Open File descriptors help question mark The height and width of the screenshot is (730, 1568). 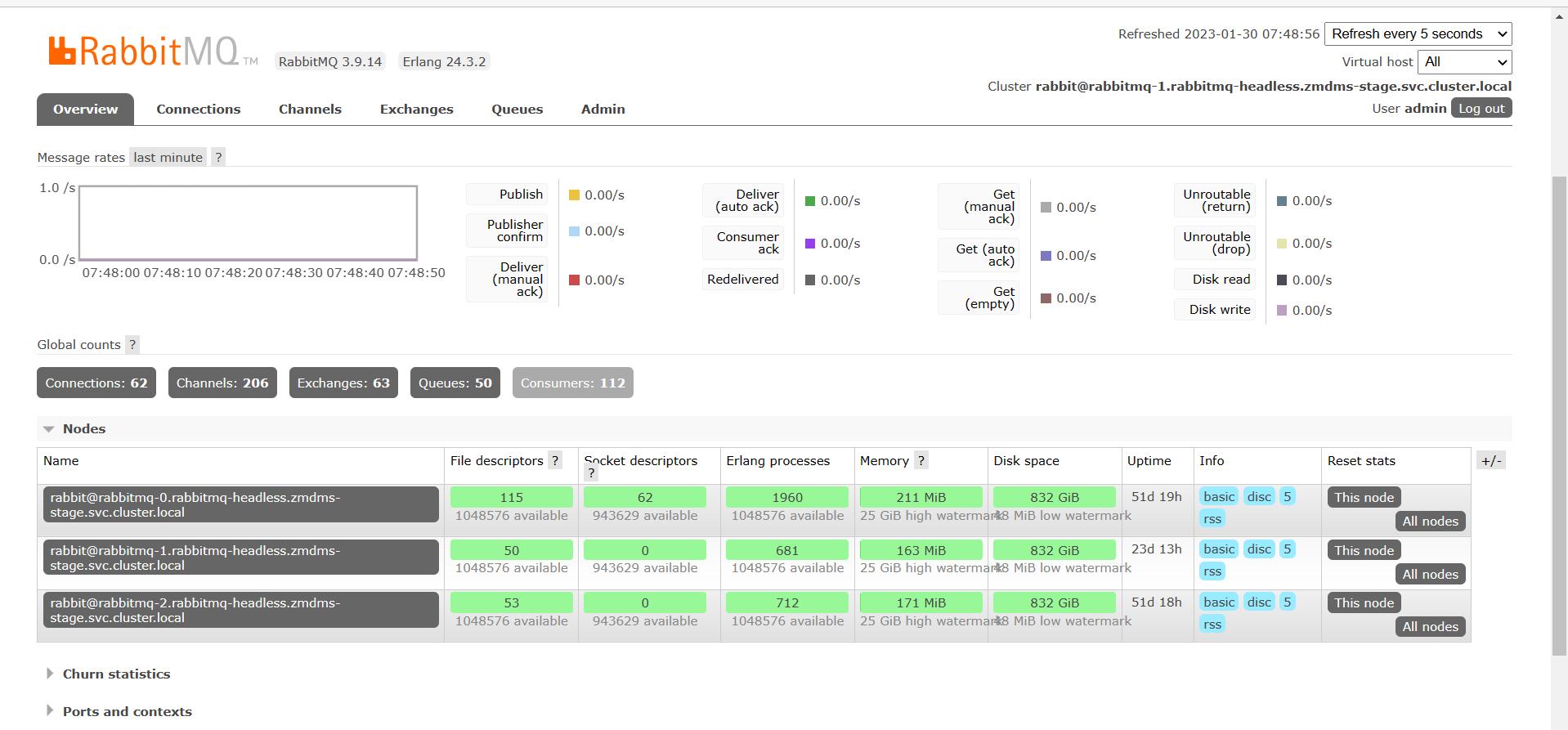click(x=555, y=460)
